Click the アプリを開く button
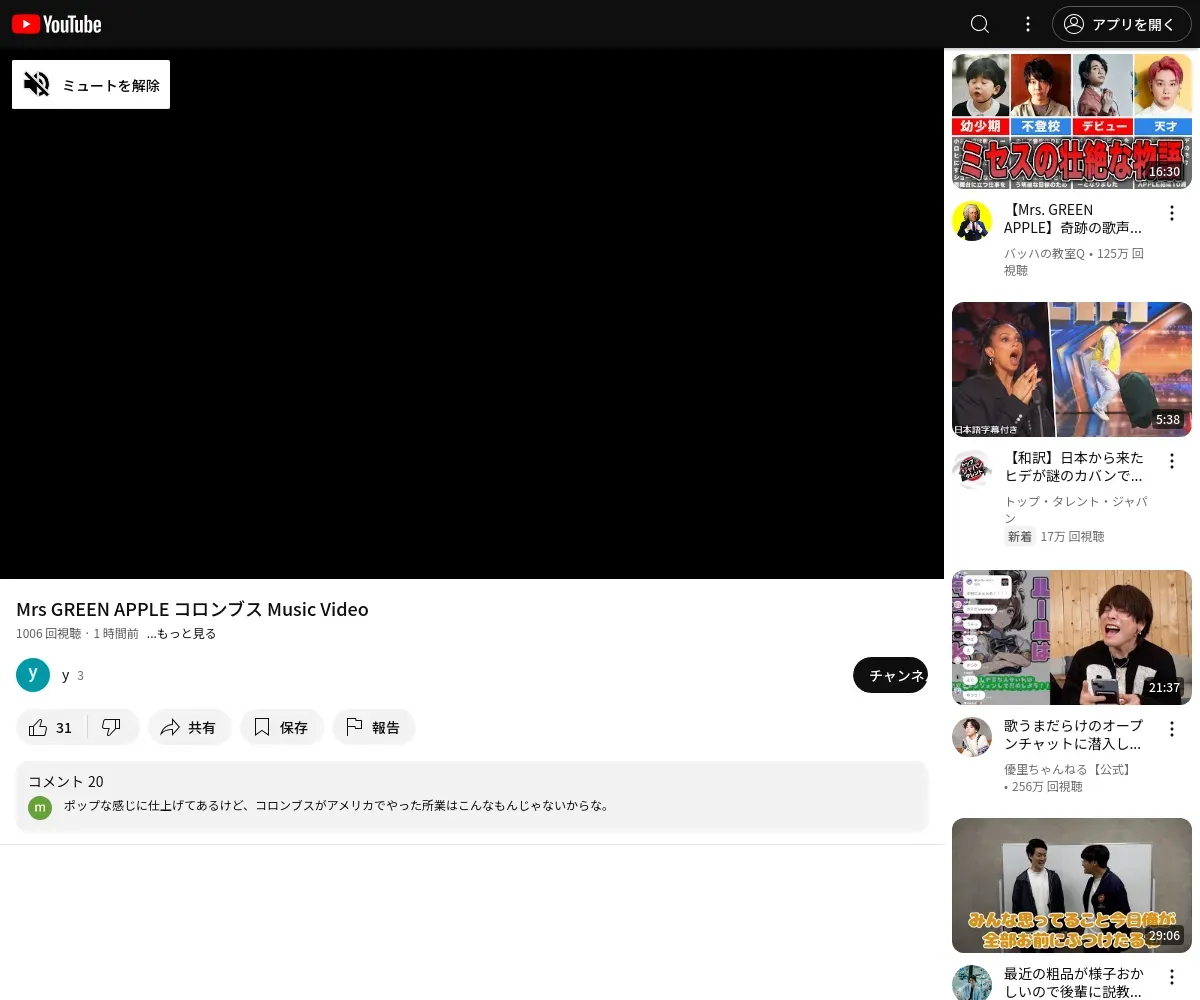The image size is (1200, 1000). point(1122,24)
